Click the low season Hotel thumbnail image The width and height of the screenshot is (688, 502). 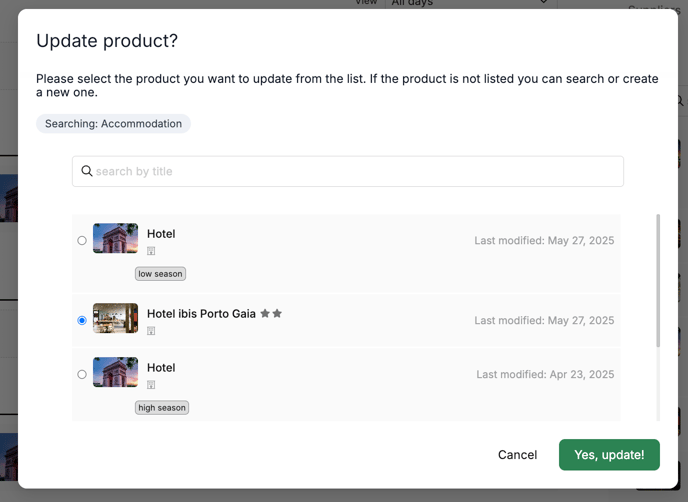coord(115,238)
